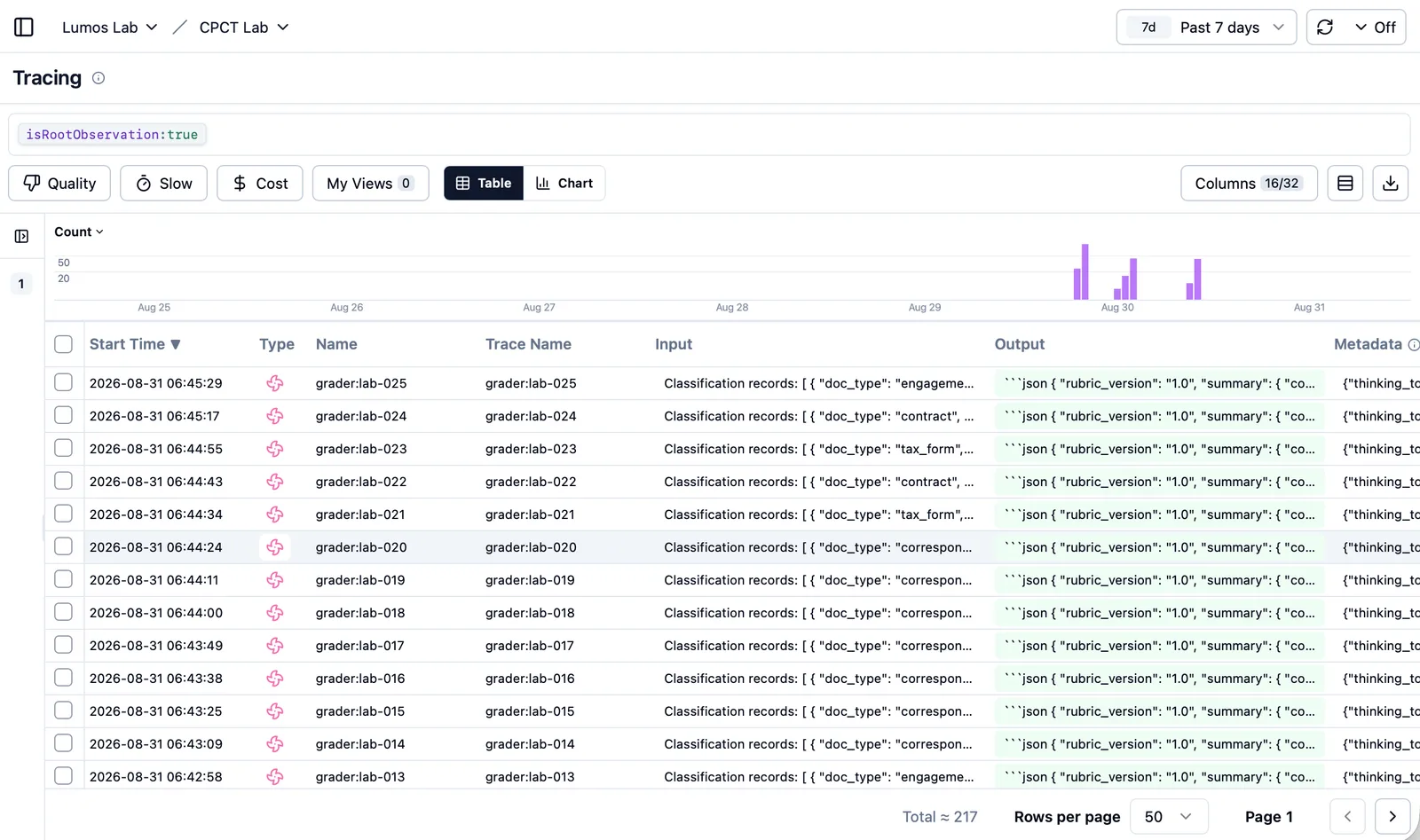Viewport: 1420px width, 840px height.
Task: Apply the Slow preset filter
Action: 163,184
